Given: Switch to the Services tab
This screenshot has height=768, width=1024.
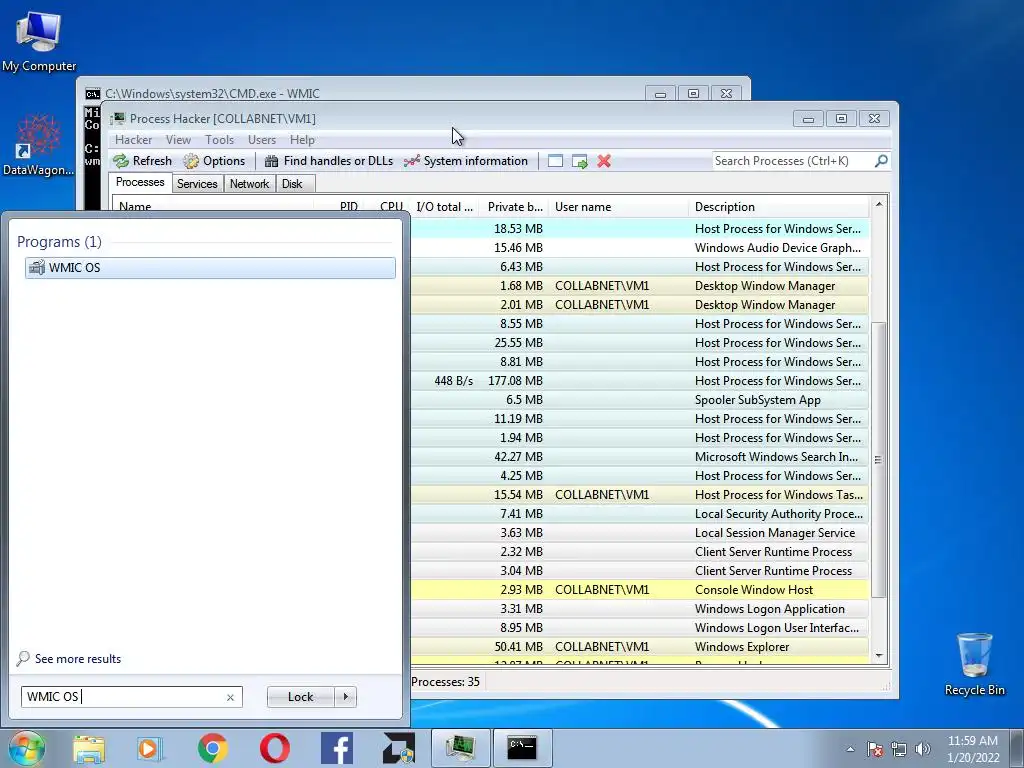Looking at the screenshot, I should [197, 184].
